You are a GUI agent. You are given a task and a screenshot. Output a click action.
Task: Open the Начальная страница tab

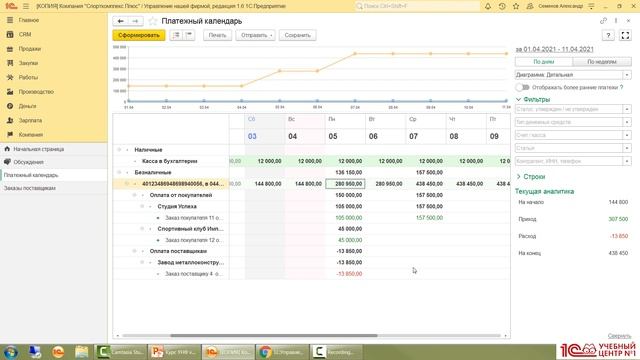53,149
